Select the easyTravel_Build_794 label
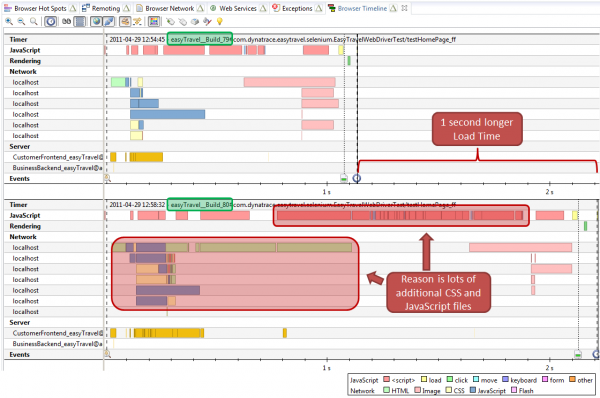600x398 pixels. coord(200,39)
